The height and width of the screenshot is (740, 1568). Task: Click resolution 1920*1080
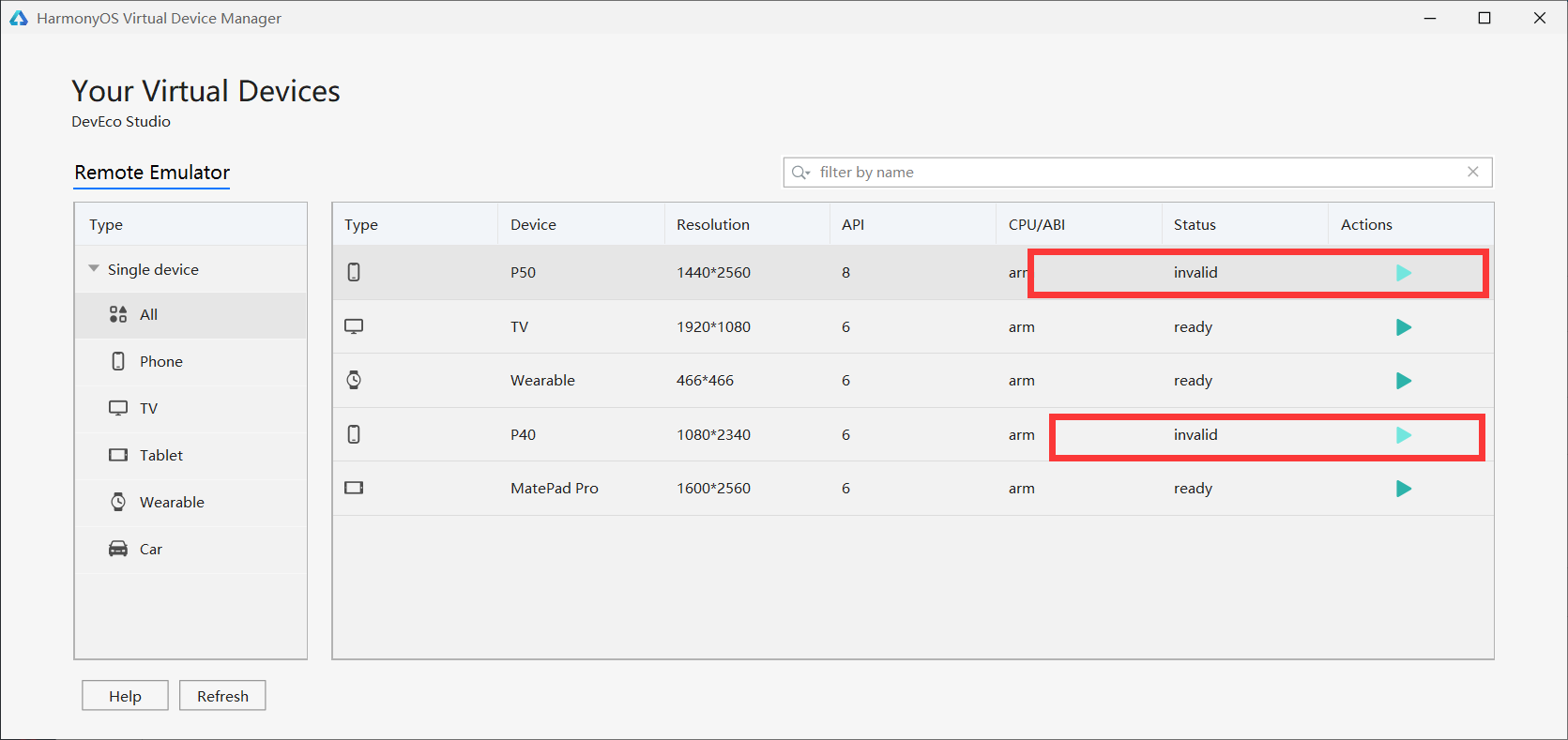click(713, 327)
